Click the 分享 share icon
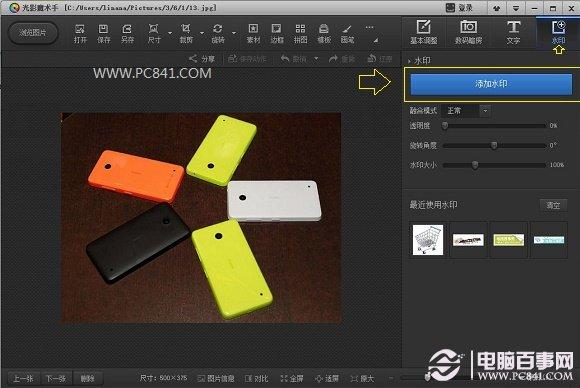 (202, 59)
